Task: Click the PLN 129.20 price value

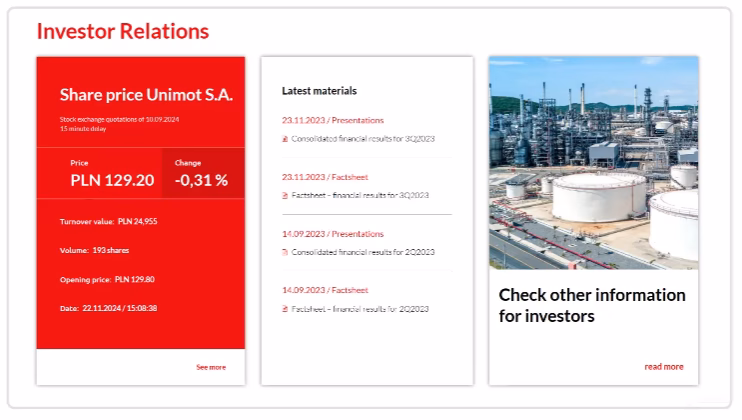Action: 112,180
